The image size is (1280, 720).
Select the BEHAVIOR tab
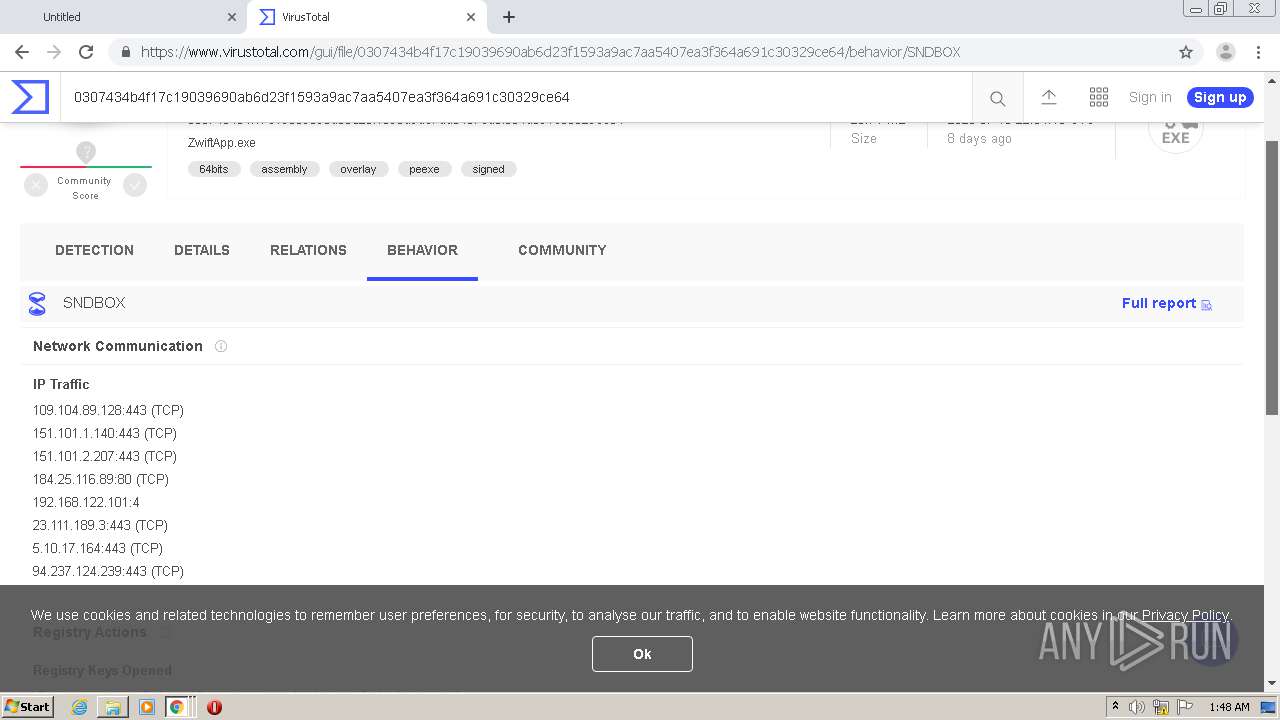pyautogui.click(x=422, y=250)
